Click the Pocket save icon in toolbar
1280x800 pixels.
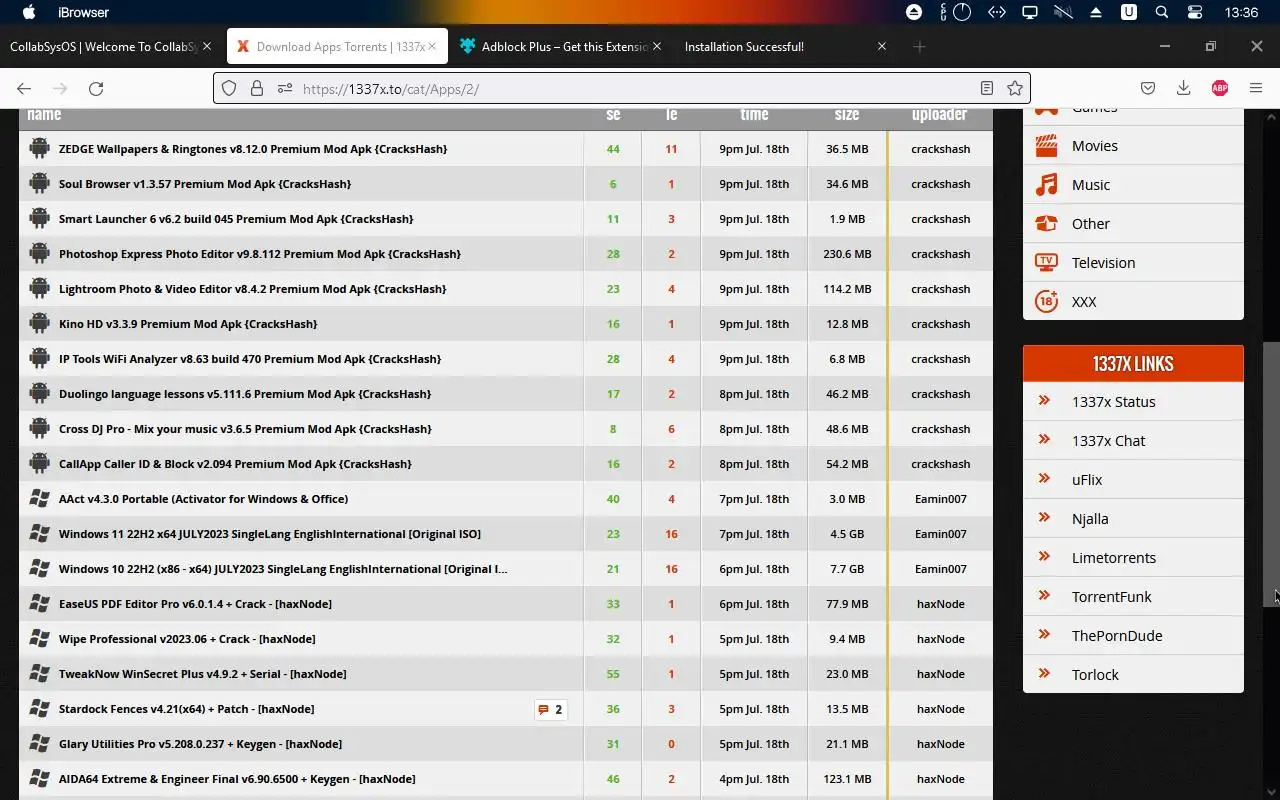(x=1148, y=88)
